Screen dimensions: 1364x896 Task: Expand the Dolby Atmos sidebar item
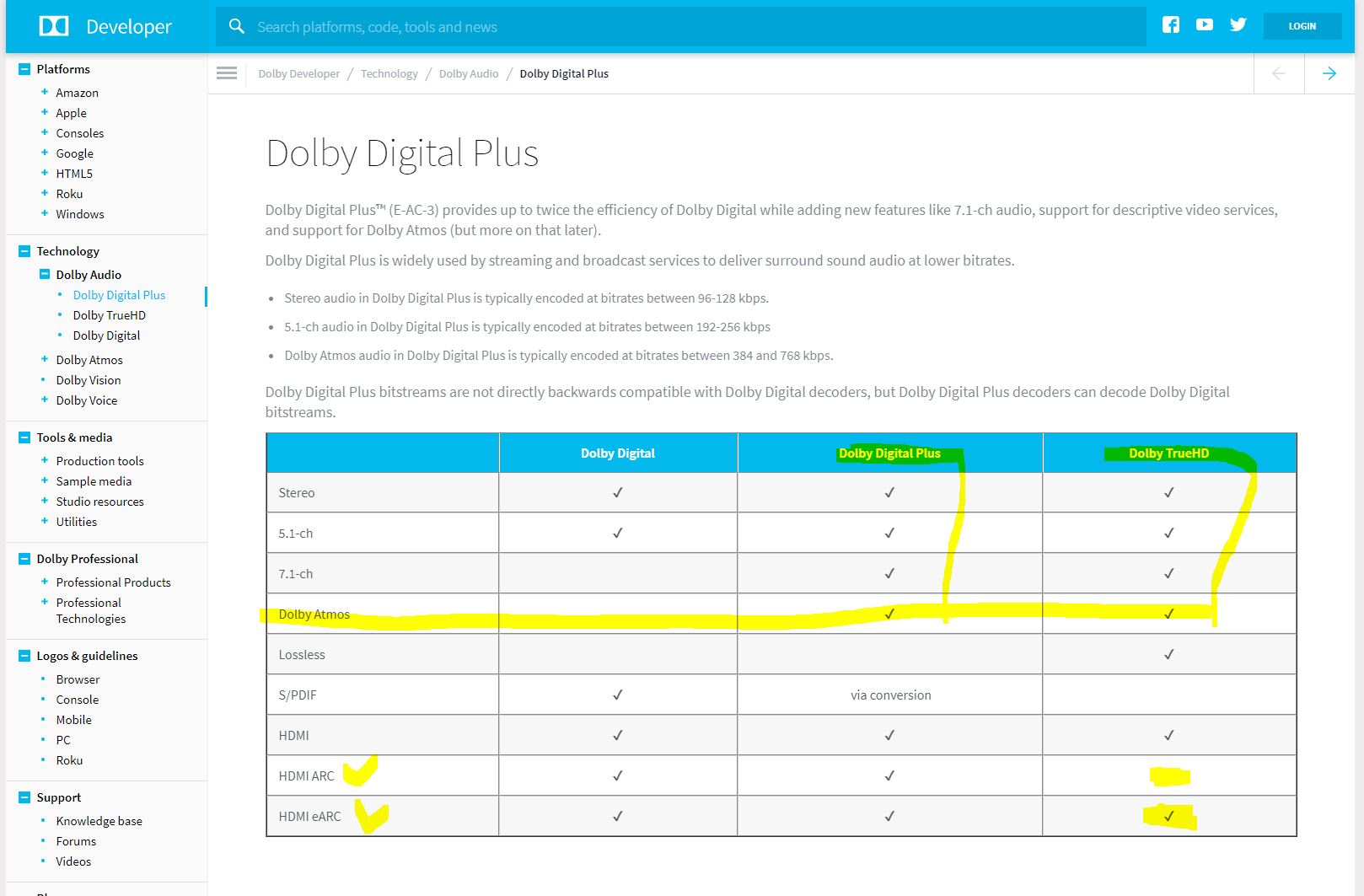coord(44,359)
